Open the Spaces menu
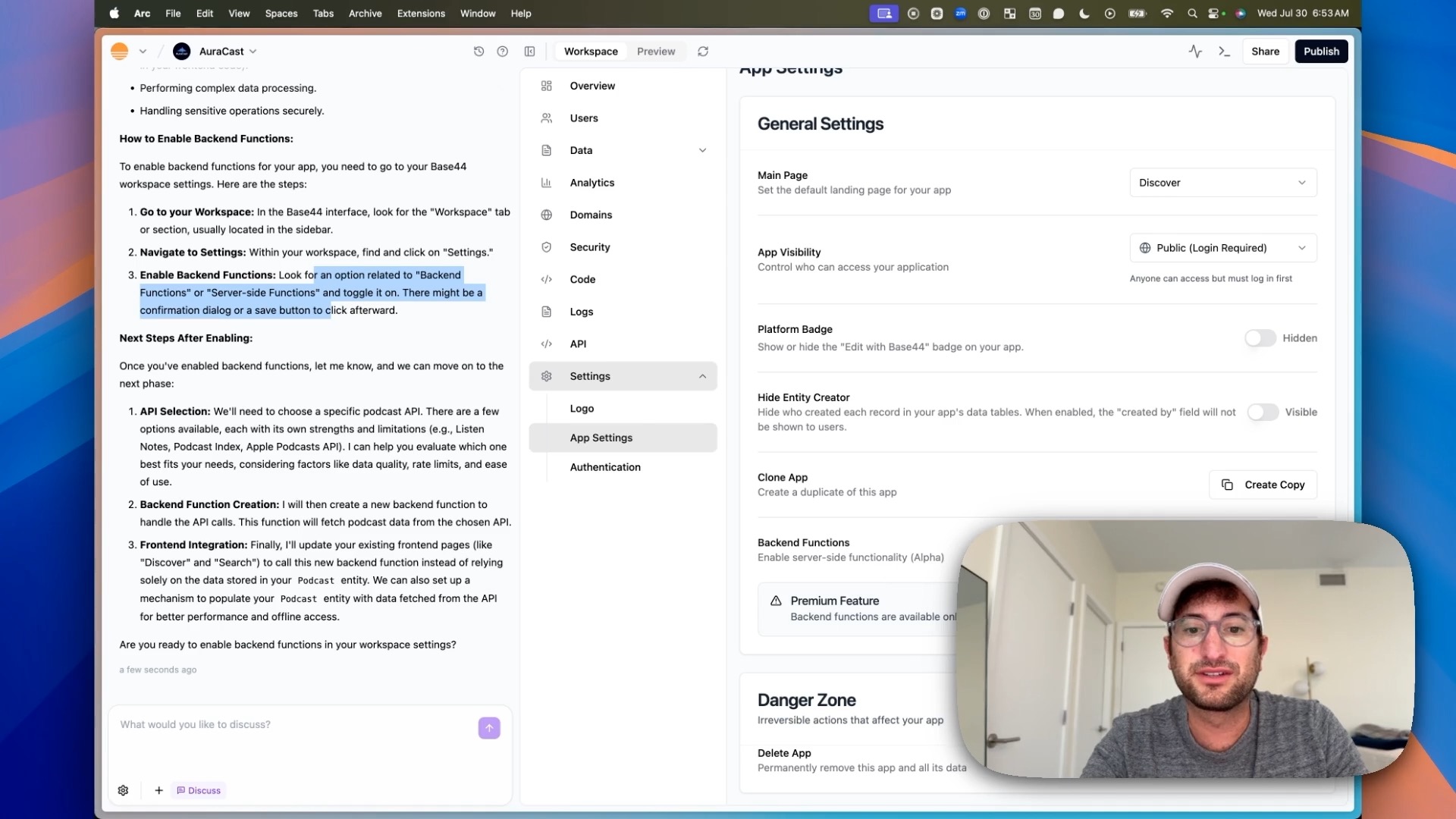 (x=281, y=14)
